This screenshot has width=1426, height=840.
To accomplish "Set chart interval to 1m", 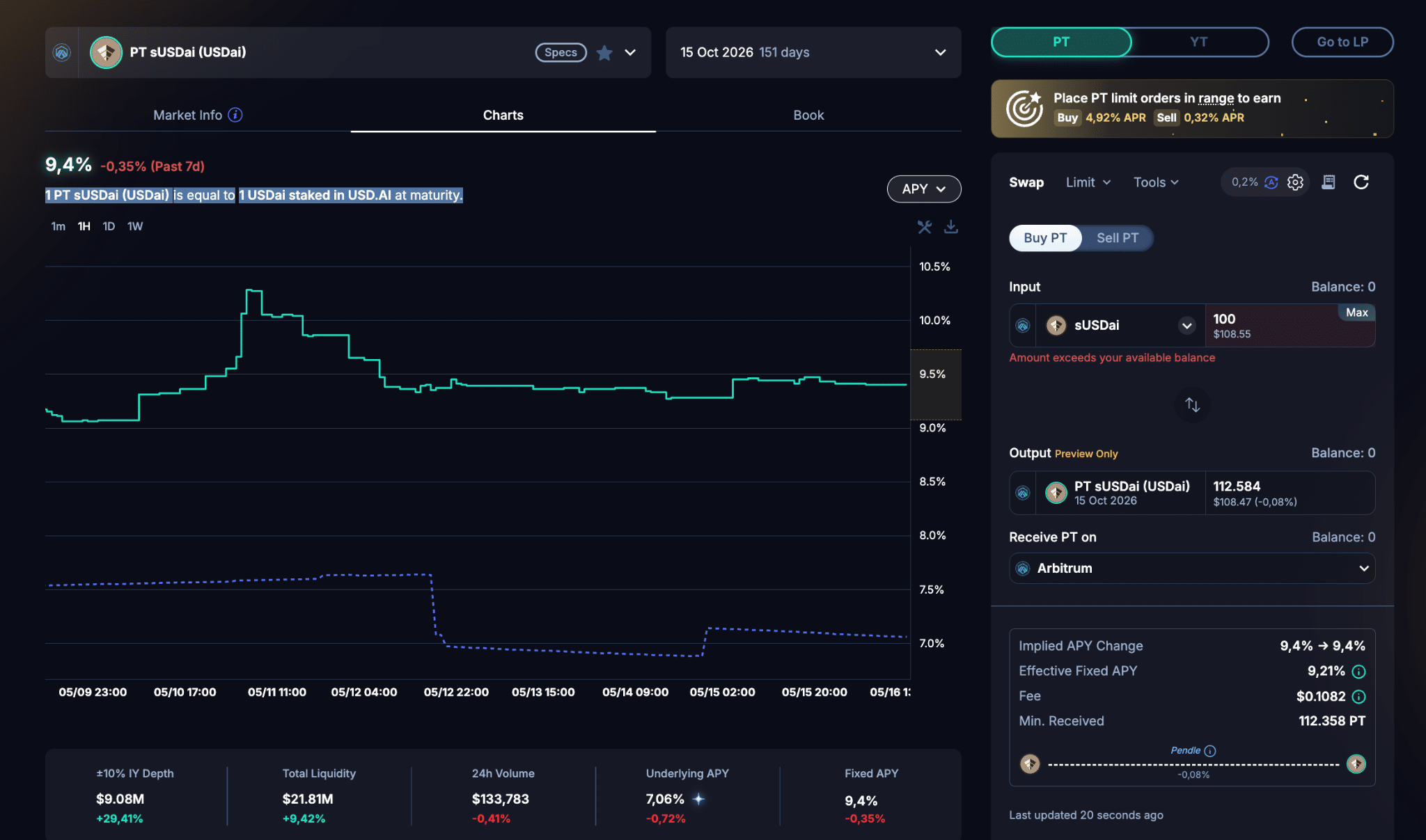I will click(58, 226).
